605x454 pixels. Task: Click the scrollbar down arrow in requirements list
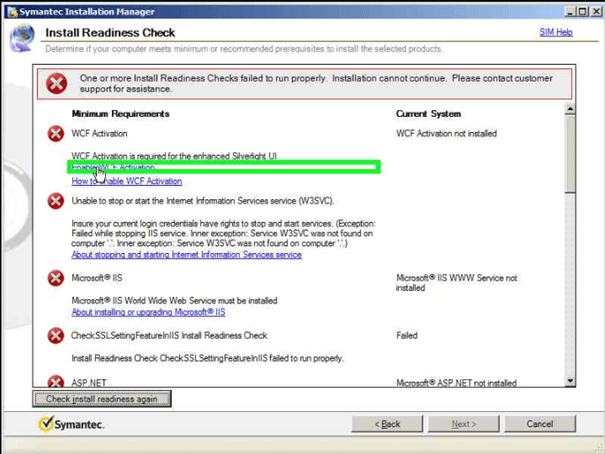[570, 380]
